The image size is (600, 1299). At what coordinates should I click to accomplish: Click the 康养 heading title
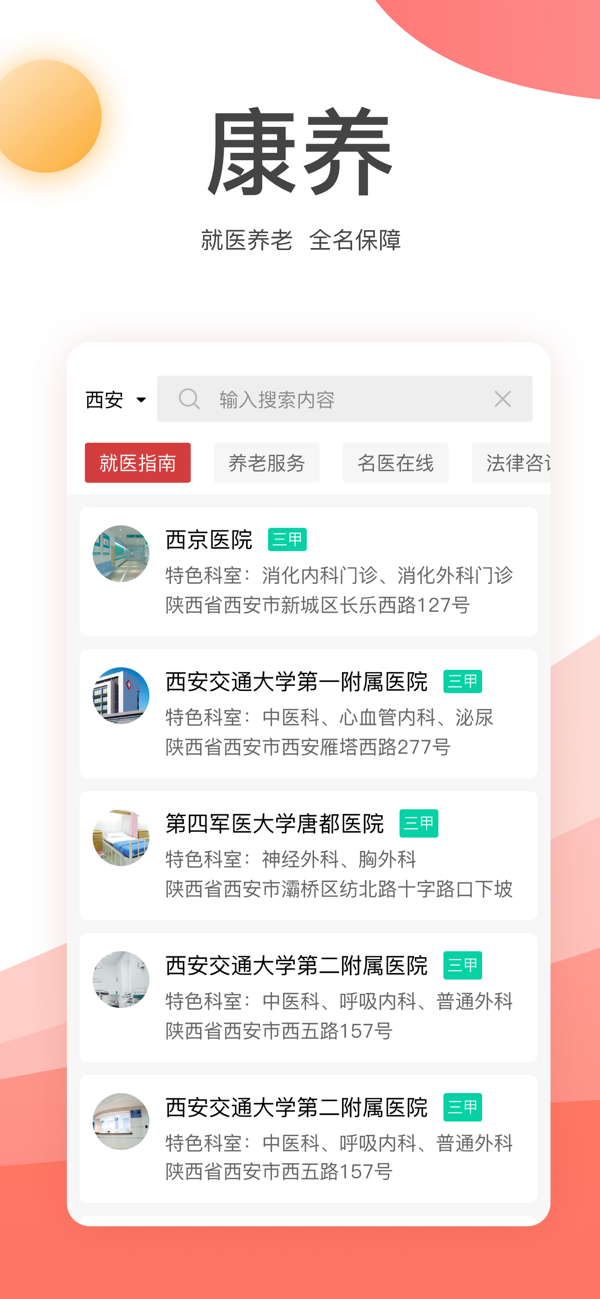pyautogui.click(x=300, y=153)
